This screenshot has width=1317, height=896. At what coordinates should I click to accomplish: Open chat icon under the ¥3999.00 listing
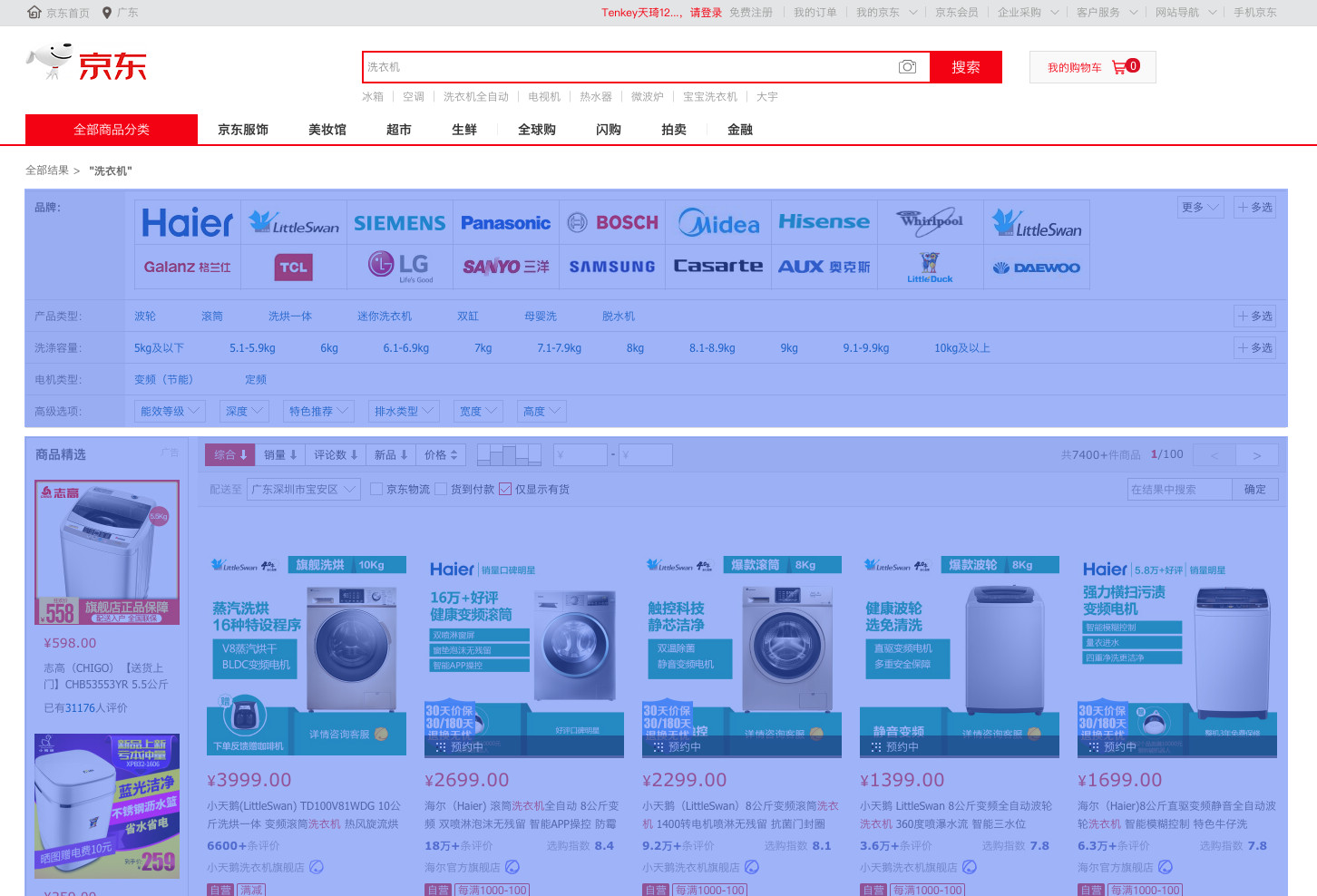coord(317,867)
